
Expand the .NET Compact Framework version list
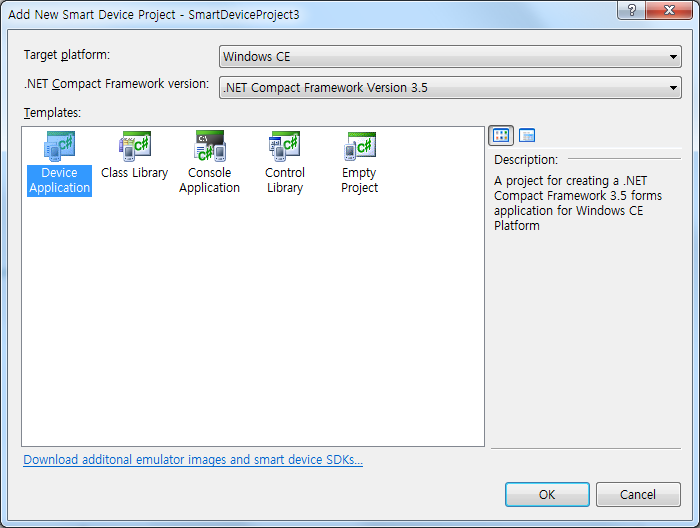[449, 88]
